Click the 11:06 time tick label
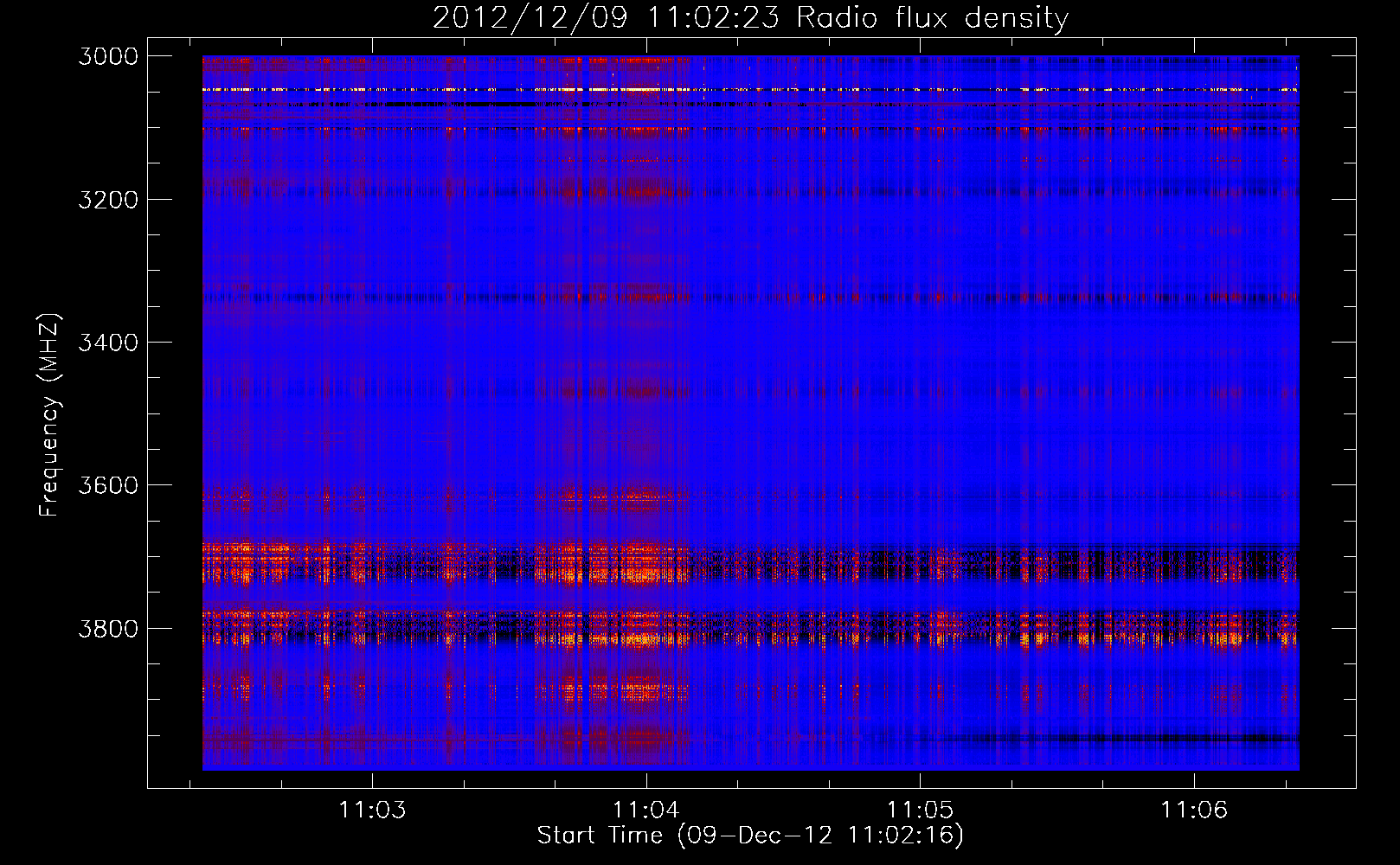The width and height of the screenshot is (1400, 865). click(x=1194, y=810)
